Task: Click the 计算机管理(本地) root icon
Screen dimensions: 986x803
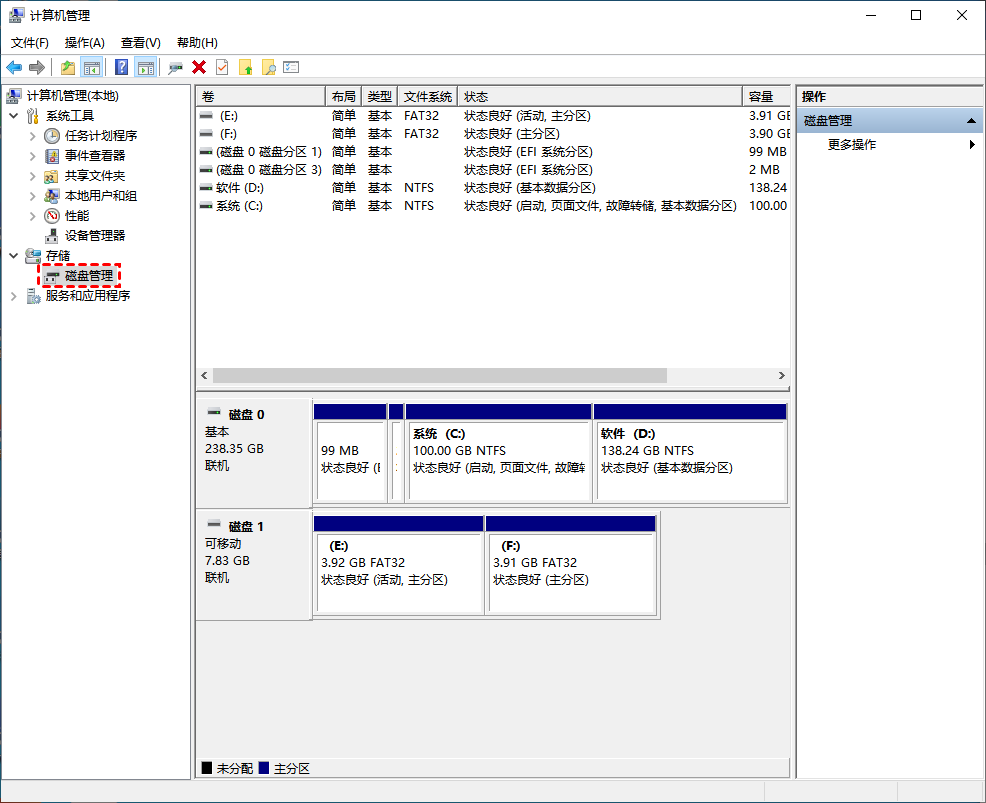Action: (14, 96)
